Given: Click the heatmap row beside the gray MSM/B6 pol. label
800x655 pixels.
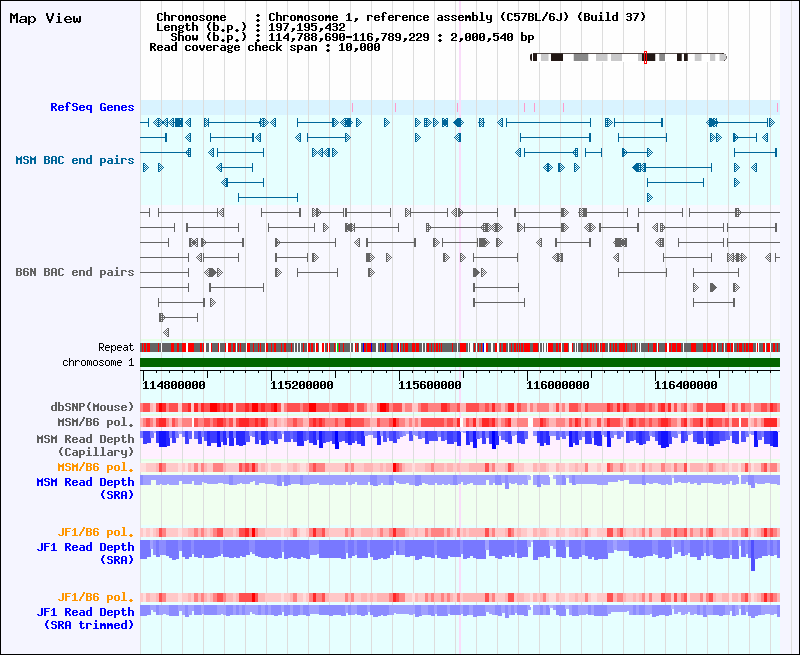Looking at the screenshot, I should [x=460, y=422].
